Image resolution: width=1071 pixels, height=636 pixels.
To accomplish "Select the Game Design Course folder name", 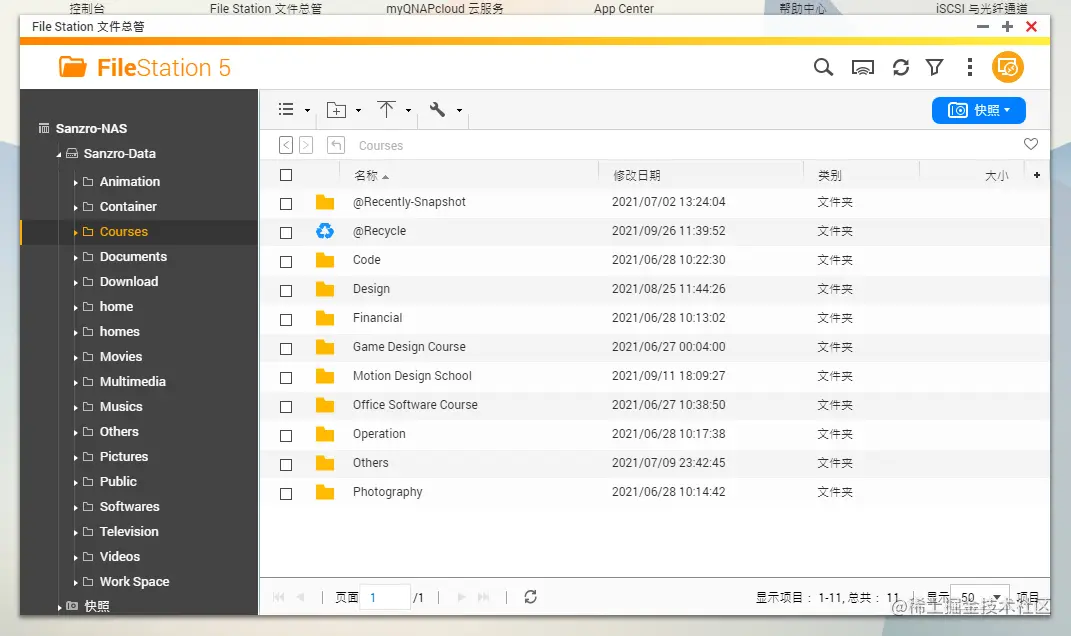I will 409,346.
